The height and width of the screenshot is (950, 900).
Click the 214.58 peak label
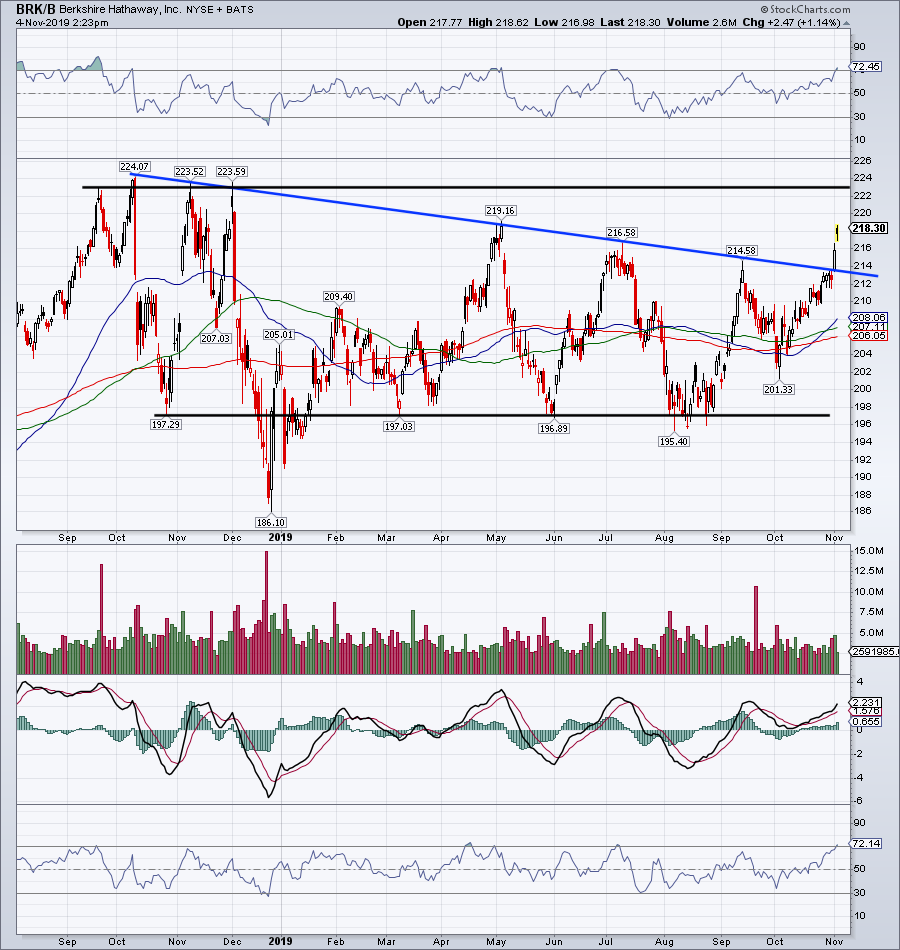click(x=742, y=251)
